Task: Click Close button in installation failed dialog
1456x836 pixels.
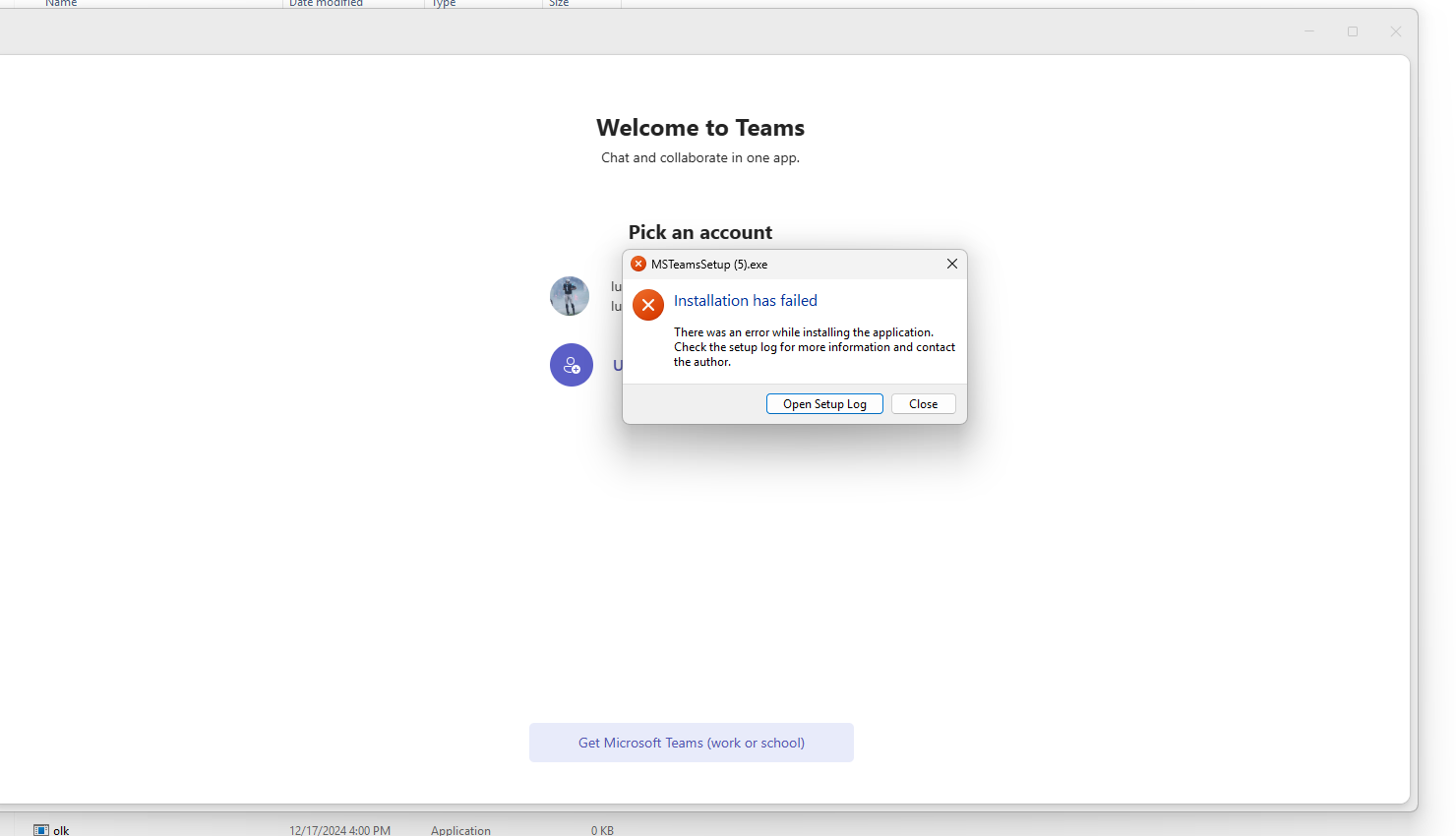Action: (x=923, y=404)
